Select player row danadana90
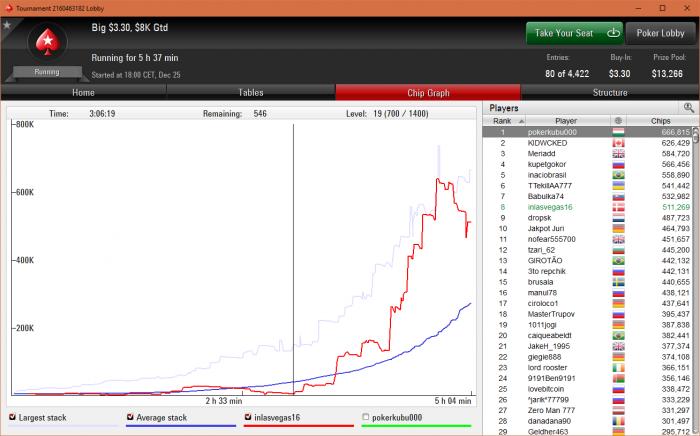 coord(587,421)
